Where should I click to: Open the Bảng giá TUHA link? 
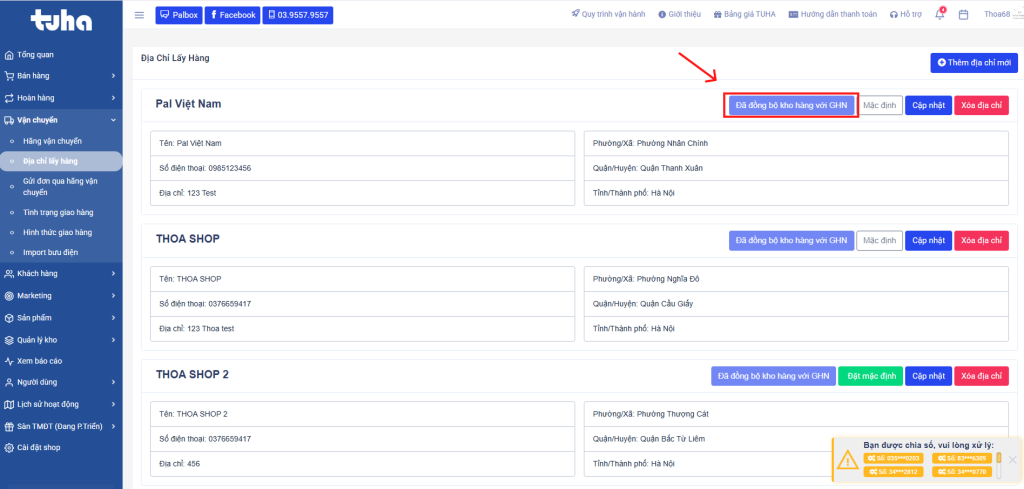click(x=749, y=15)
